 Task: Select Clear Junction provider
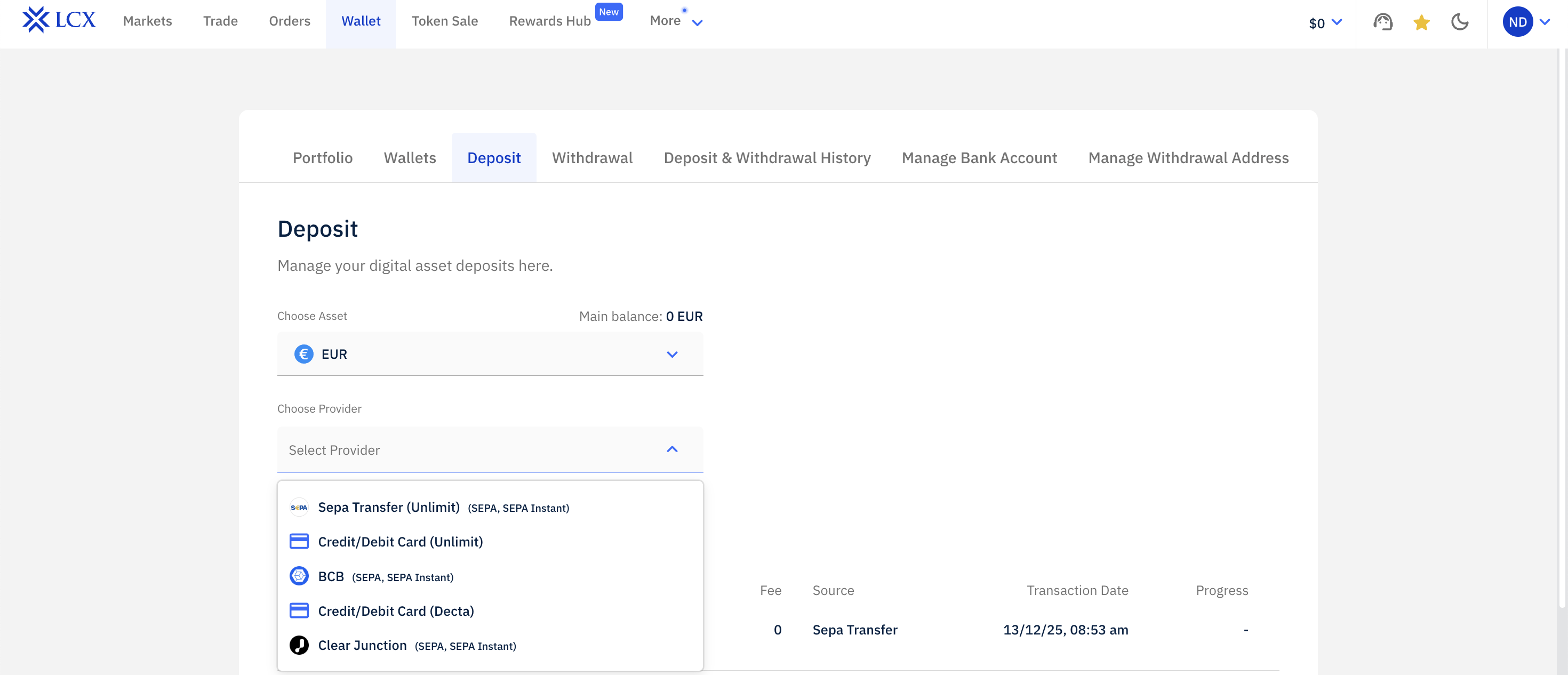[362, 645]
